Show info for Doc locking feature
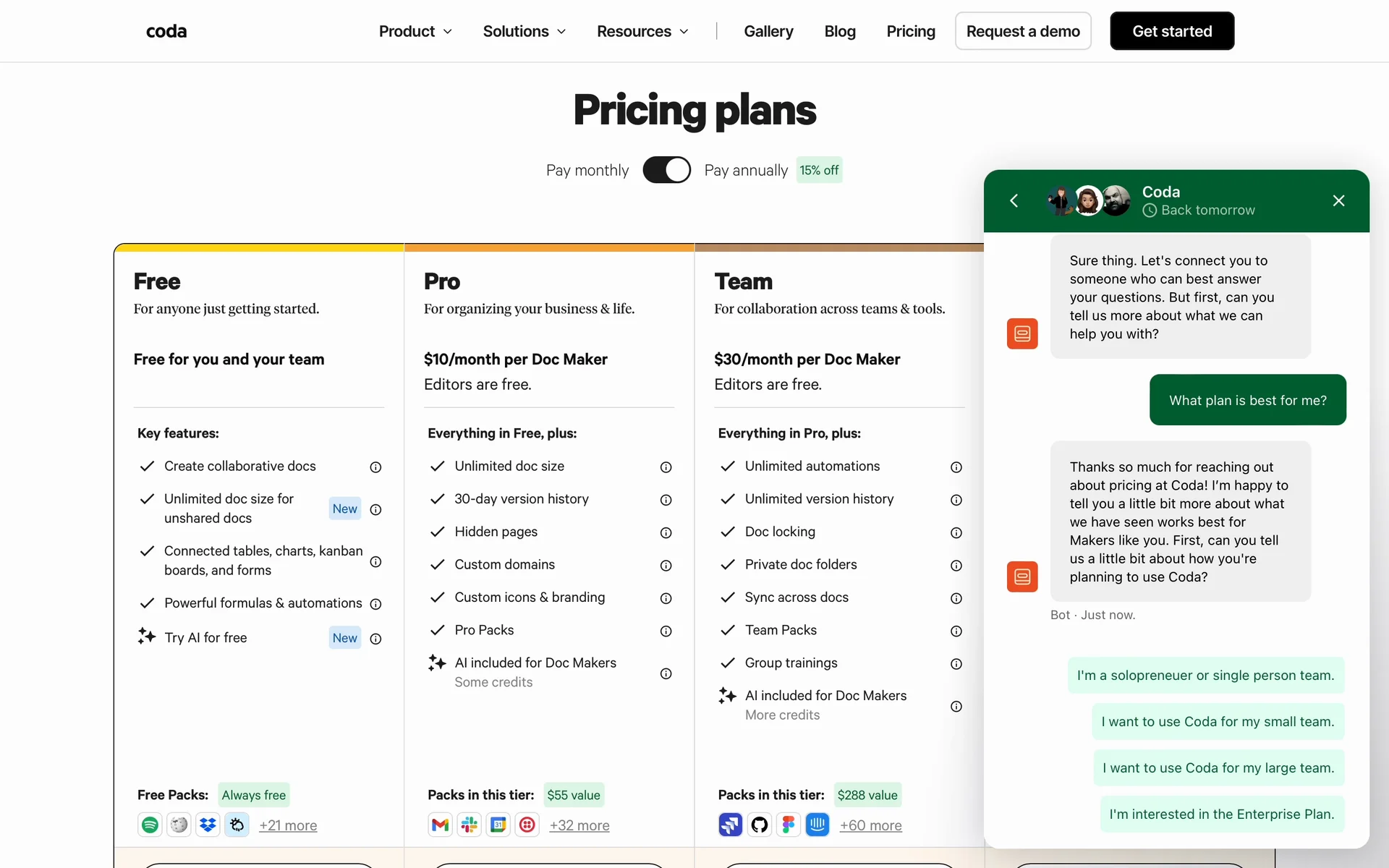 956,533
